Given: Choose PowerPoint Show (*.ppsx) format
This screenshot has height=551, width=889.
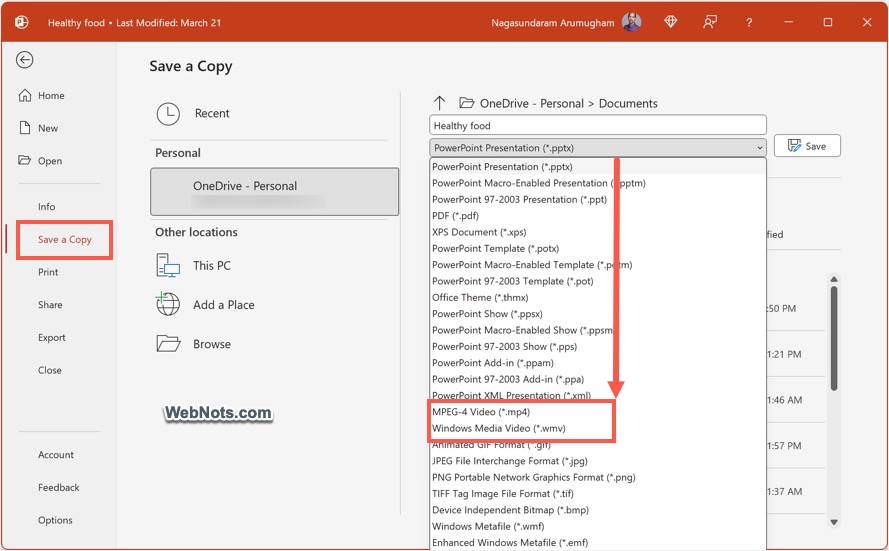Looking at the screenshot, I should (598, 314).
